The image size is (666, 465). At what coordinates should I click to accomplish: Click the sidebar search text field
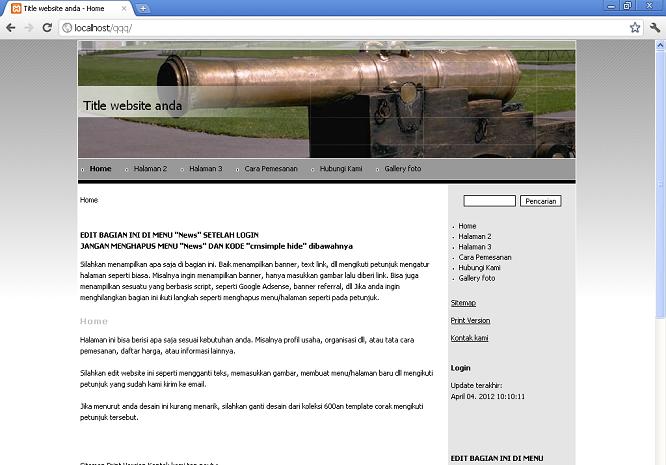[x=489, y=201]
